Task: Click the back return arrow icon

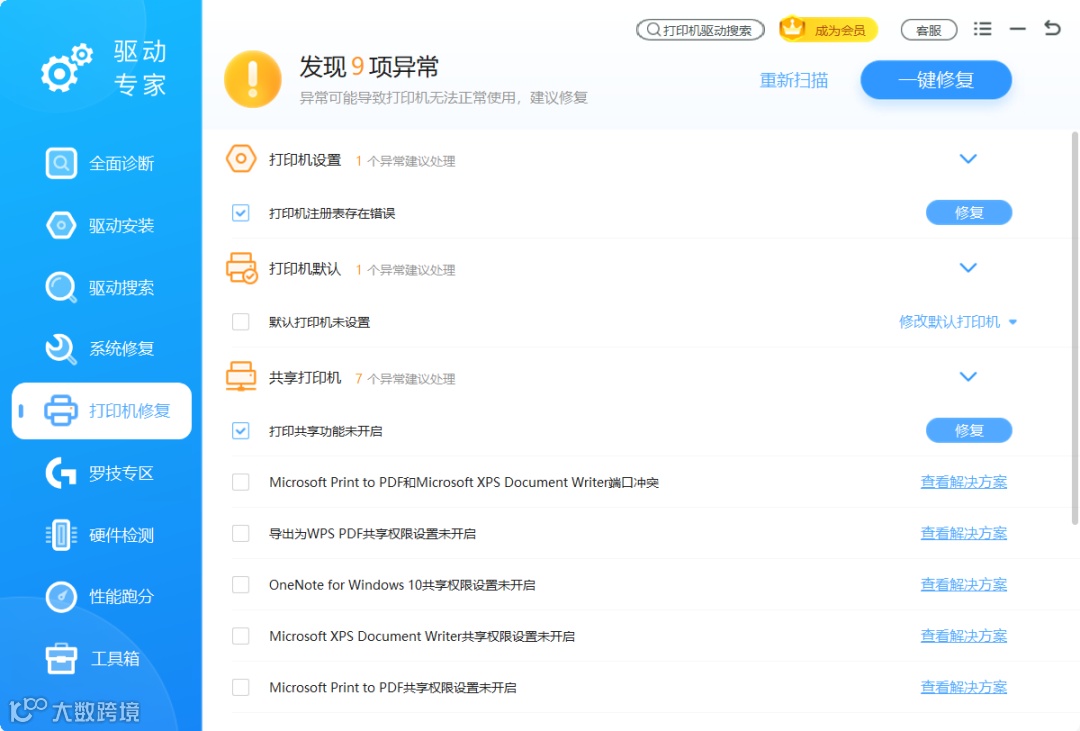Action: click(x=1052, y=28)
